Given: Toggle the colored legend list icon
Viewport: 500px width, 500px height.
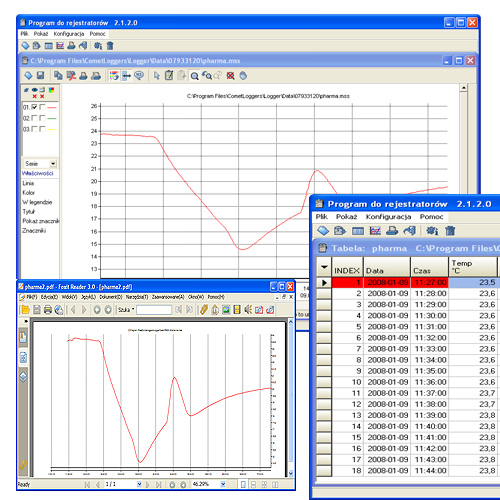Looking at the screenshot, I should coord(114,76).
